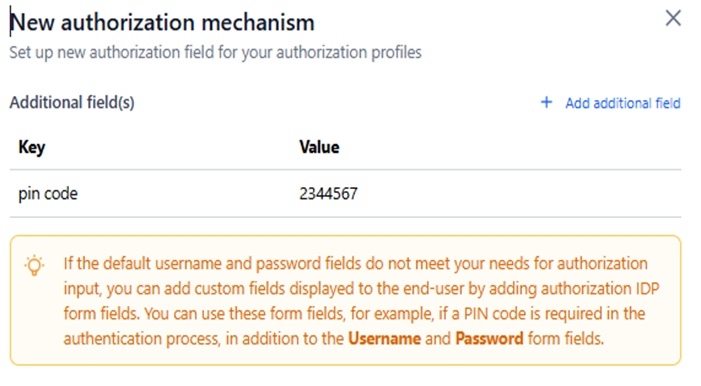This screenshot has width=701, height=386.
Task: Click the New authorization mechanism title
Action: [162, 23]
